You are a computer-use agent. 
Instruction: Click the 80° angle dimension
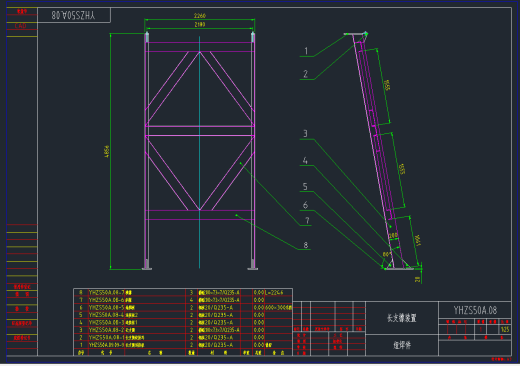coord(387,254)
